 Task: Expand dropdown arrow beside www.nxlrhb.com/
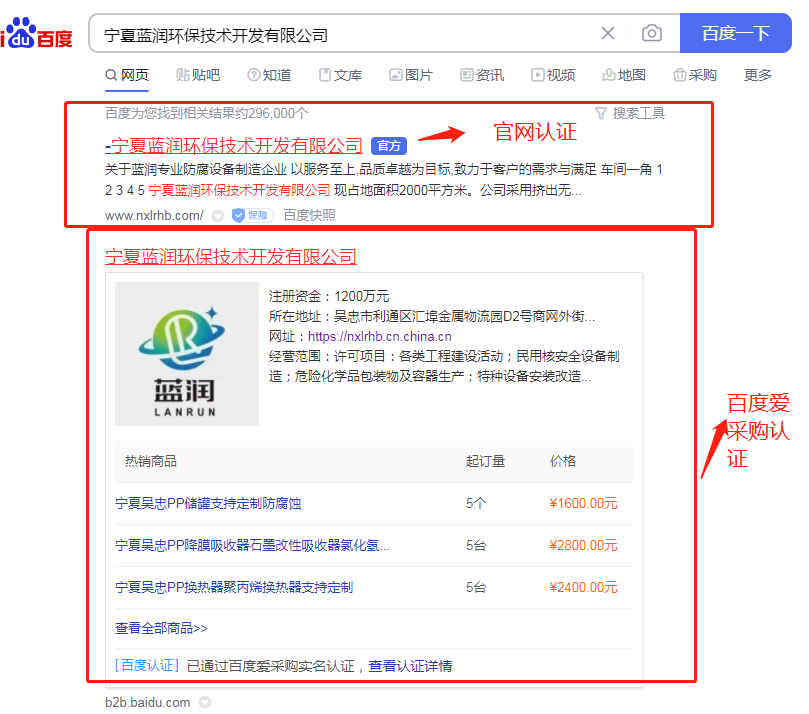(x=218, y=216)
